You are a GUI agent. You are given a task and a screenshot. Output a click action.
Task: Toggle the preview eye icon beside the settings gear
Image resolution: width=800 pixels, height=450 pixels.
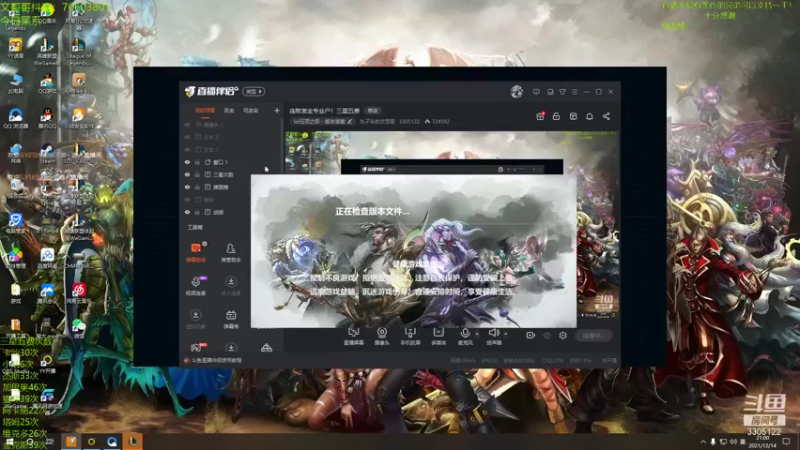[547, 335]
